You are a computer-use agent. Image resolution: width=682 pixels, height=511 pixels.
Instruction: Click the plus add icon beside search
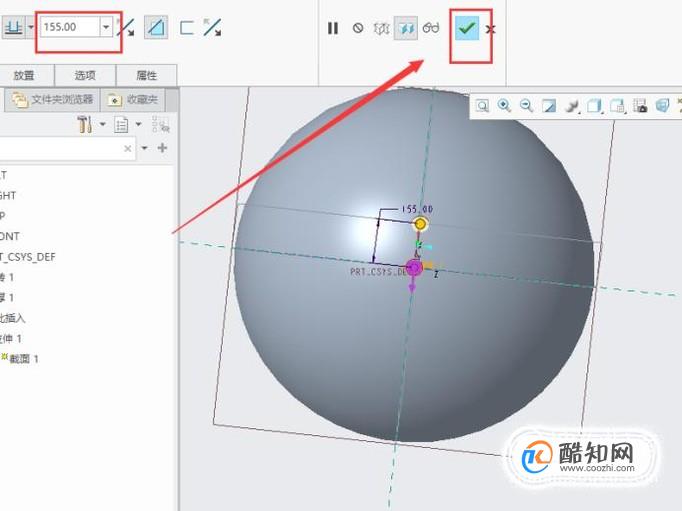(x=162, y=148)
